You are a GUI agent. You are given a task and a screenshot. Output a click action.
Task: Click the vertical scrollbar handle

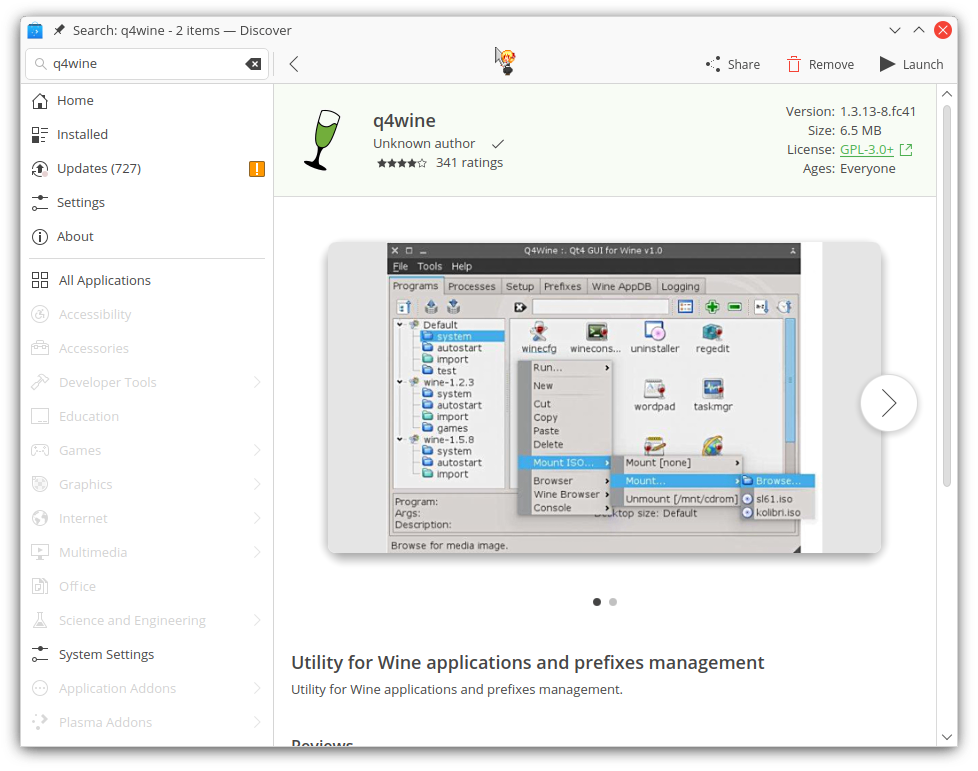click(x=947, y=296)
